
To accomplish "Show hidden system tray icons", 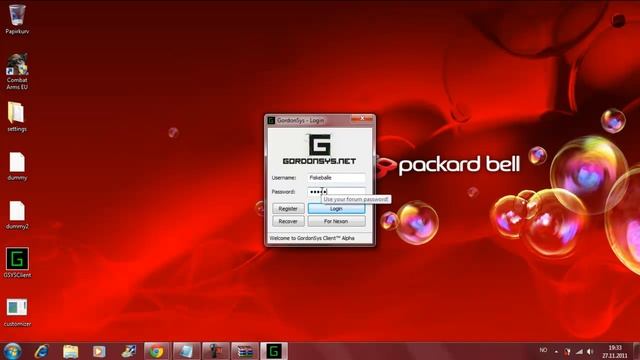I will (x=556, y=351).
